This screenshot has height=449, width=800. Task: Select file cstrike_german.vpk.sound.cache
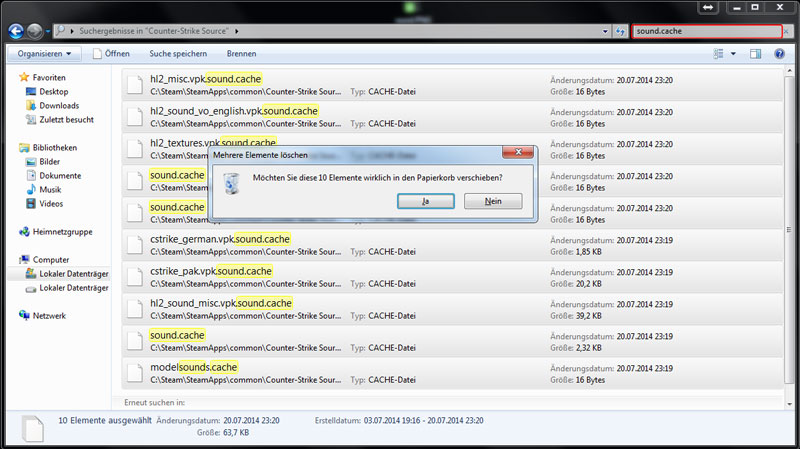pos(452,245)
